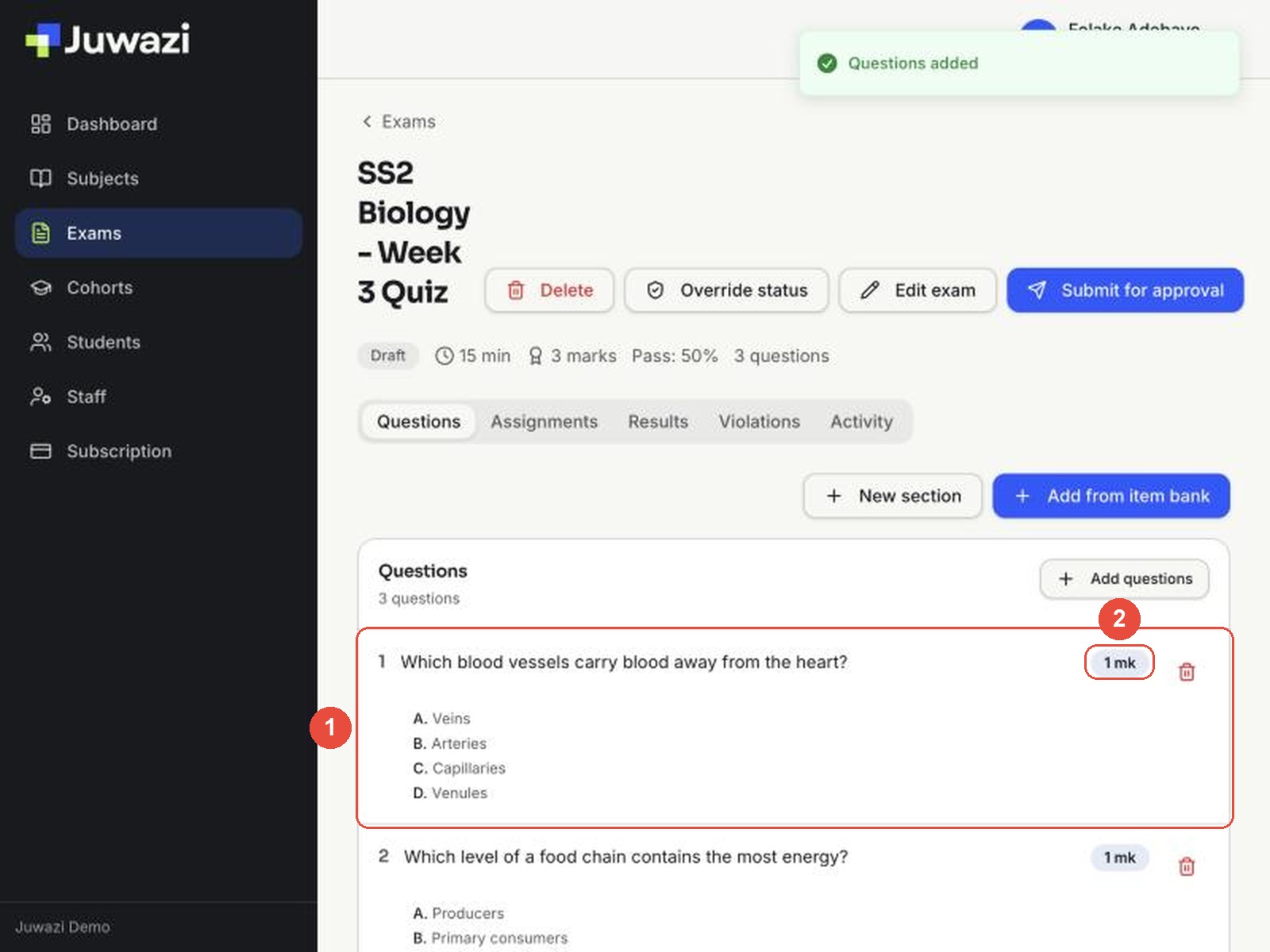Click the Staff user-gear icon
Viewport: 1270px width, 952px height.
(x=40, y=397)
